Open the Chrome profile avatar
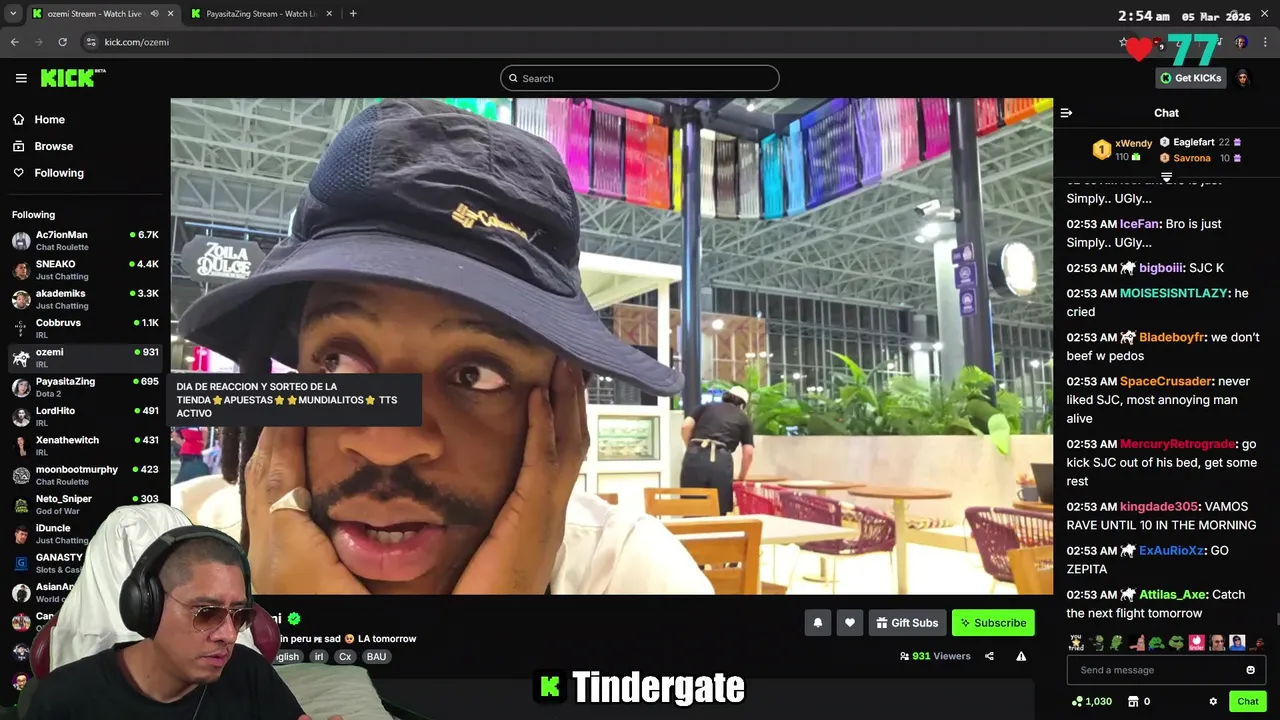Viewport: 1280px width, 720px height. pos(1241,42)
